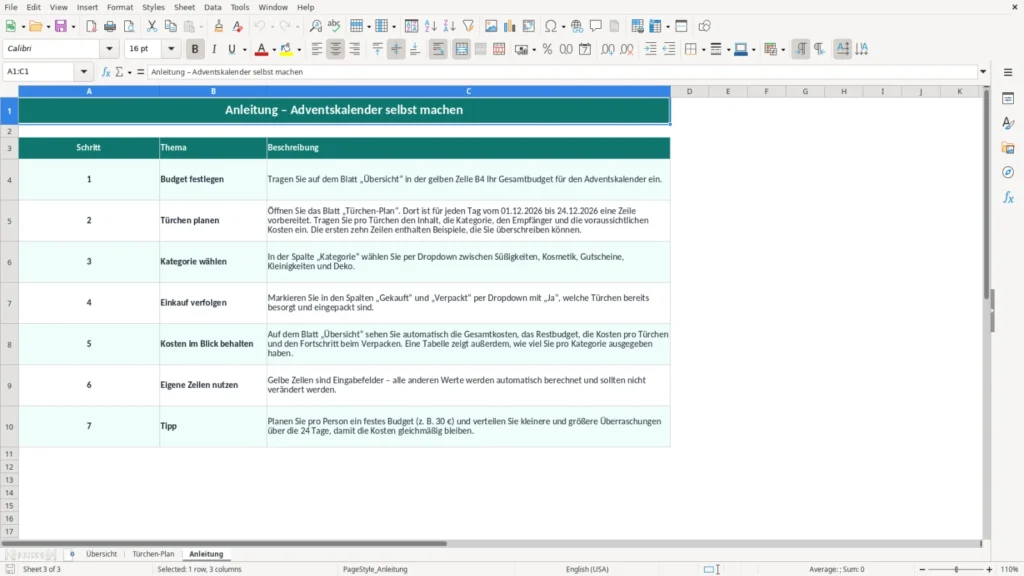This screenshot has height=576, width=1024.
Task: Expand the font name dropdown
Action: pyautogui.click(x=109, y=48)
